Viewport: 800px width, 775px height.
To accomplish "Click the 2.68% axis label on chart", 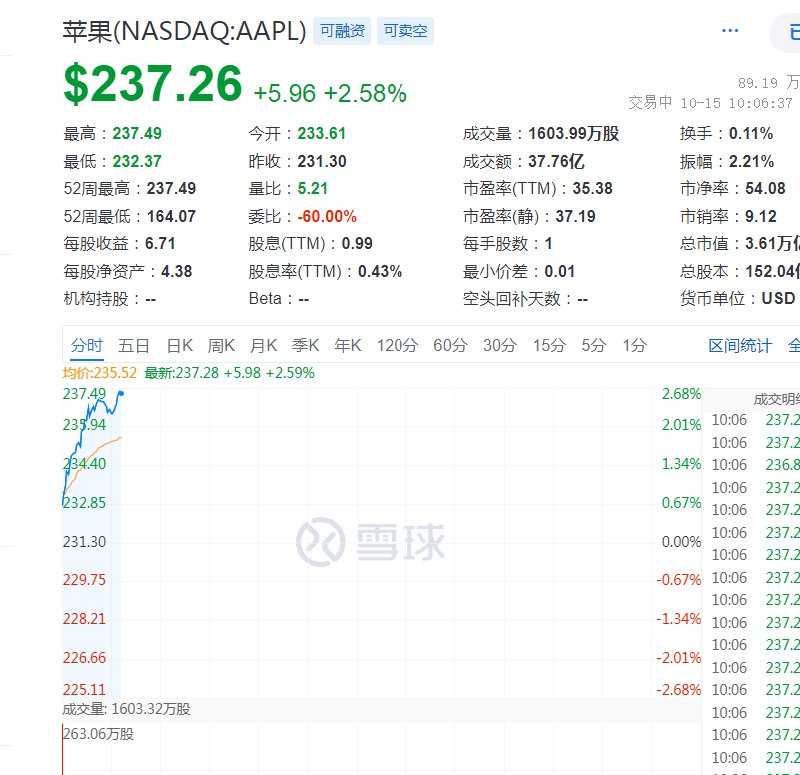I will click(x=681, y=394).
